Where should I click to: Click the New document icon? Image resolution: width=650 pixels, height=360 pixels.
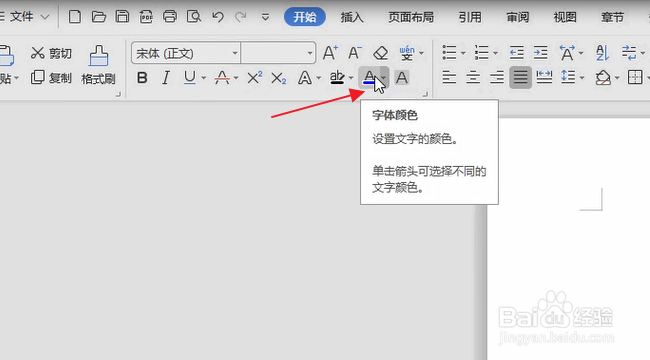click(75, 17)
